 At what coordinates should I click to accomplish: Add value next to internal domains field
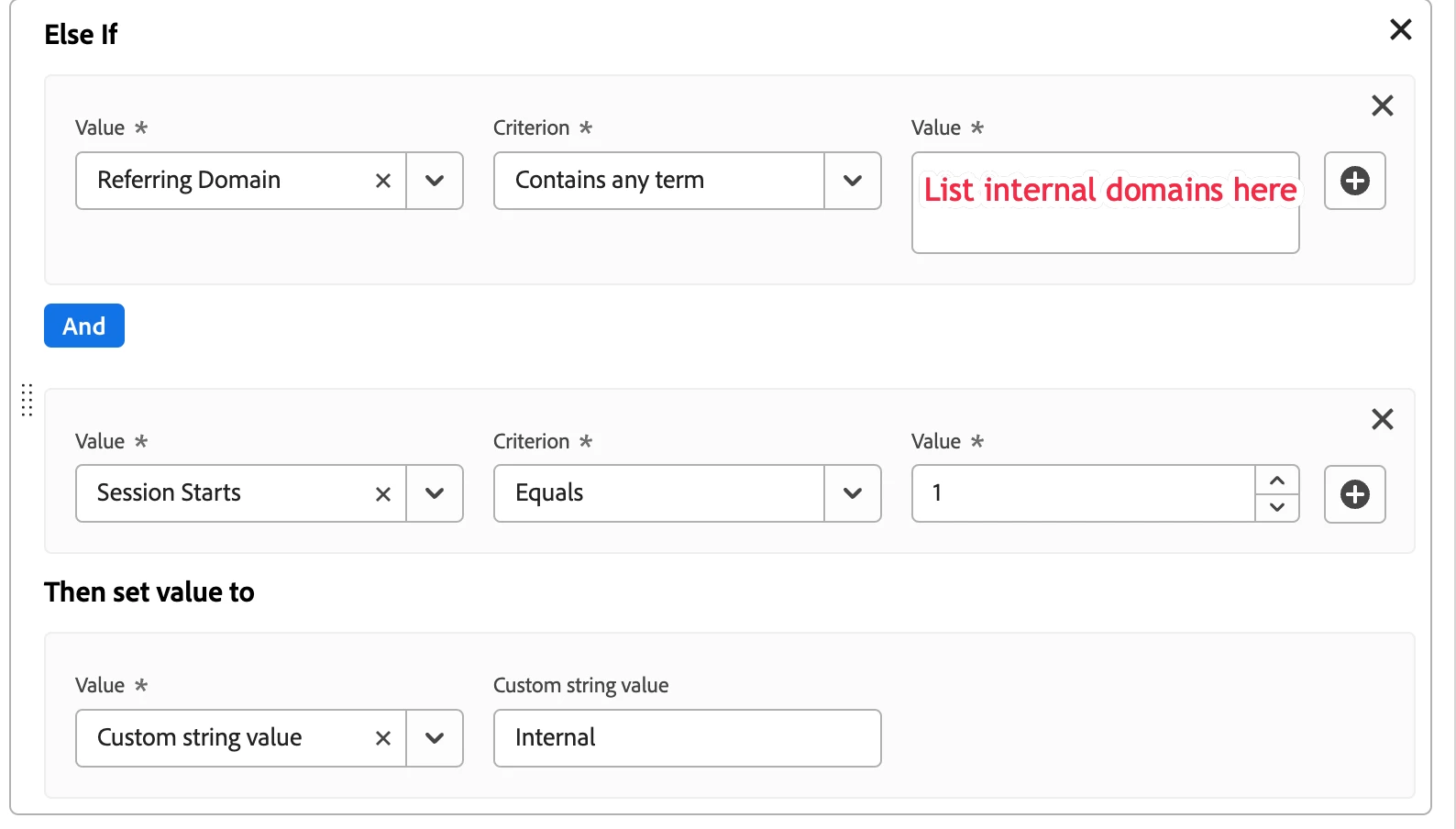coord(1354,181)
